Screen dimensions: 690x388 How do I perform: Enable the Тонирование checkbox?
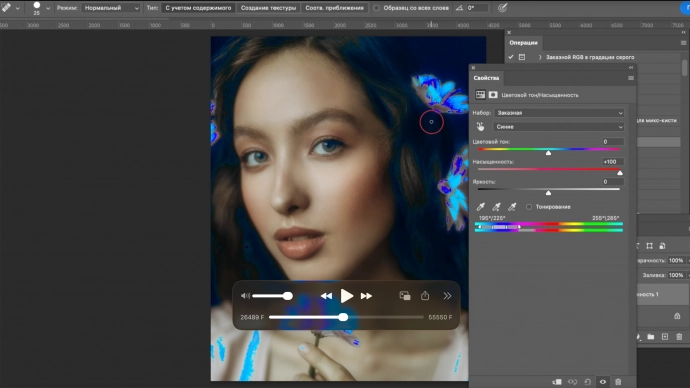529,207
